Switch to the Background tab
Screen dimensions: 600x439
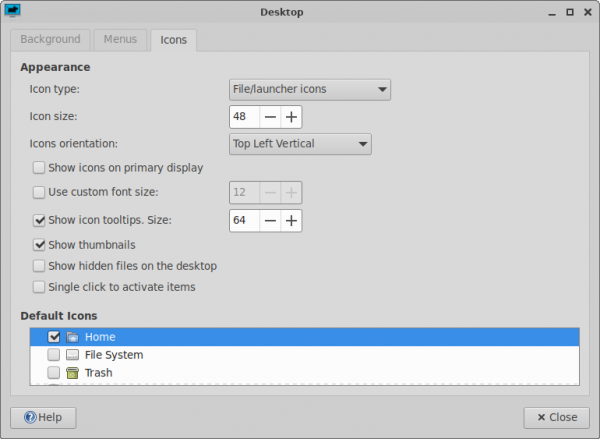[x=51, y=40]
